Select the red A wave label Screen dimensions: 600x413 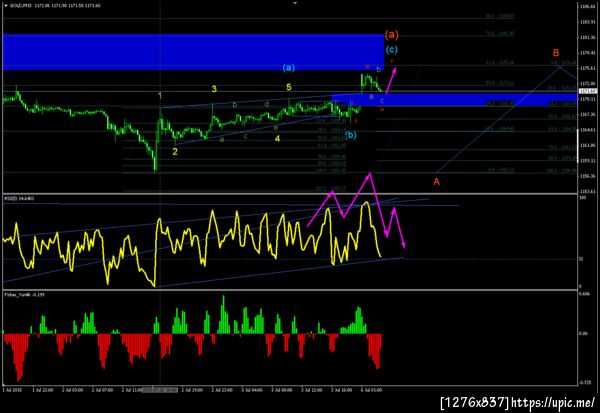click(x=436, y=182)
